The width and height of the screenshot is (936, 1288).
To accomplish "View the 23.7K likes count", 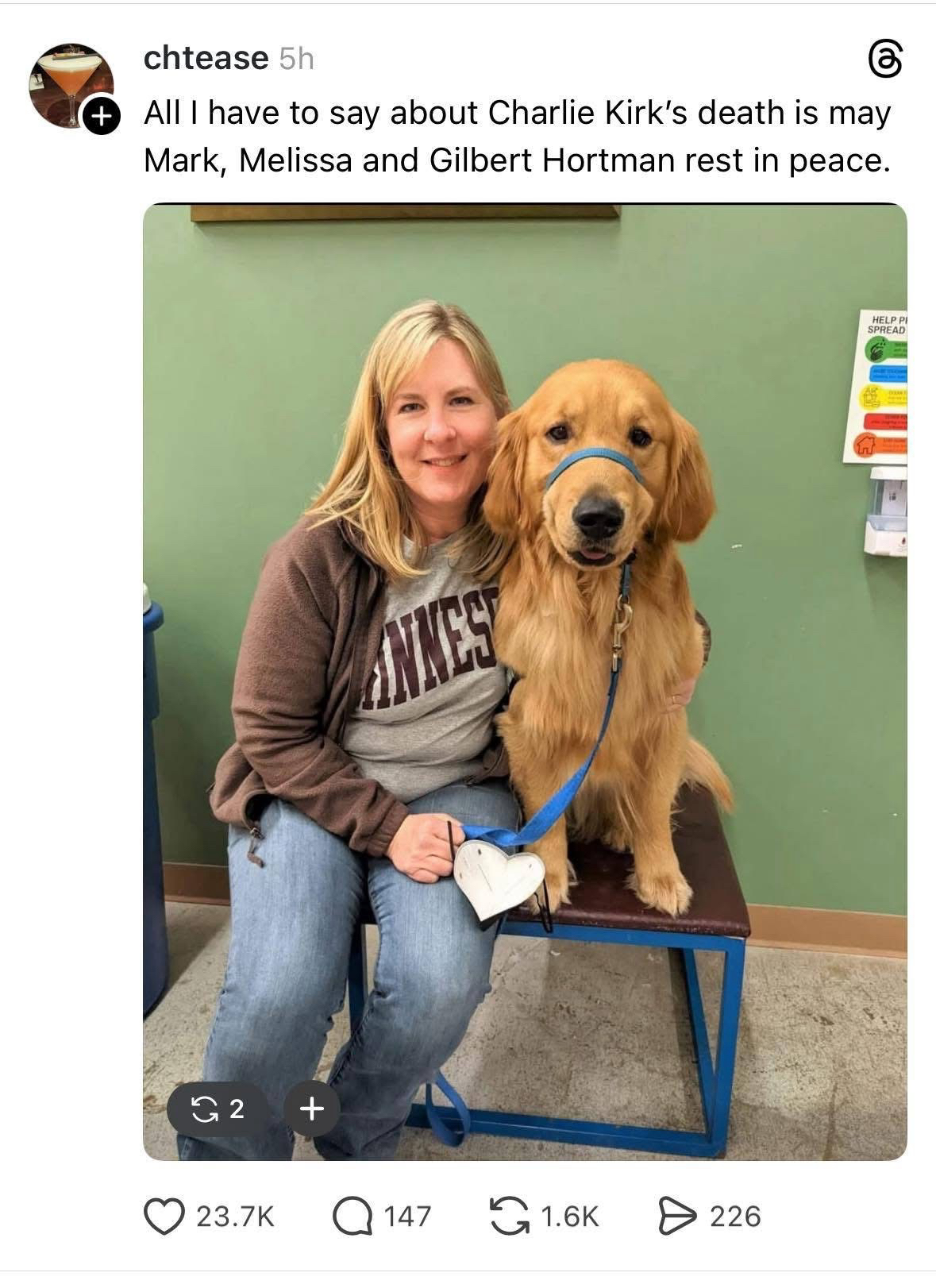I will (235, 1217).
